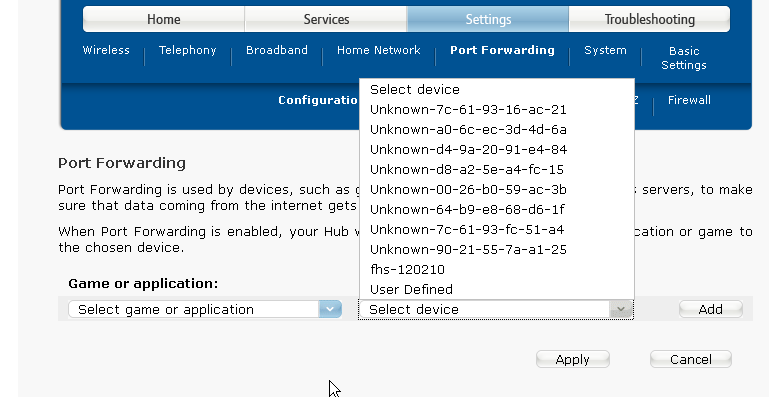Open Home Network settings

(x=379, y=50)
